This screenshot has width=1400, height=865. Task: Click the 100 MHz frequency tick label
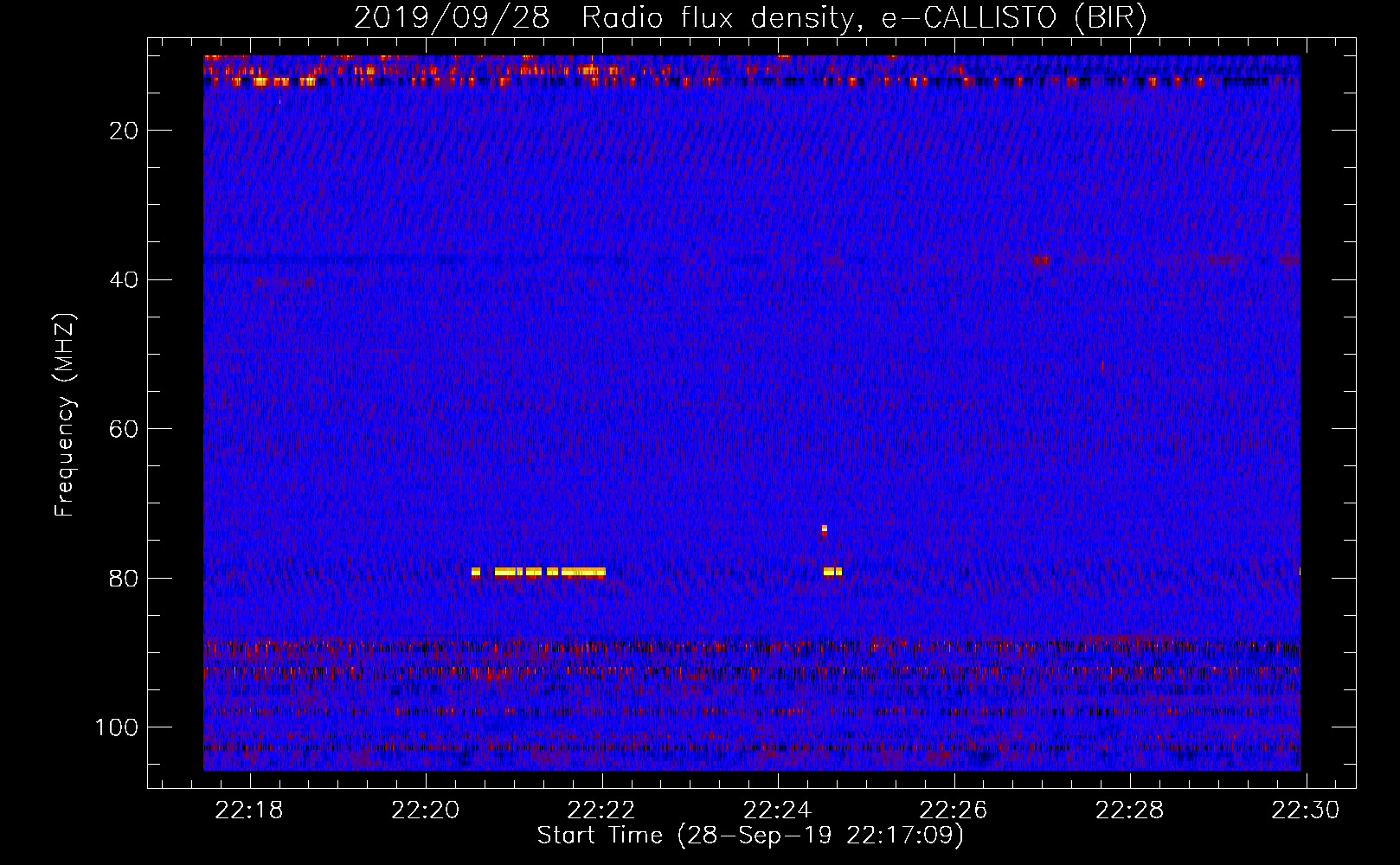tap(117, 727)
